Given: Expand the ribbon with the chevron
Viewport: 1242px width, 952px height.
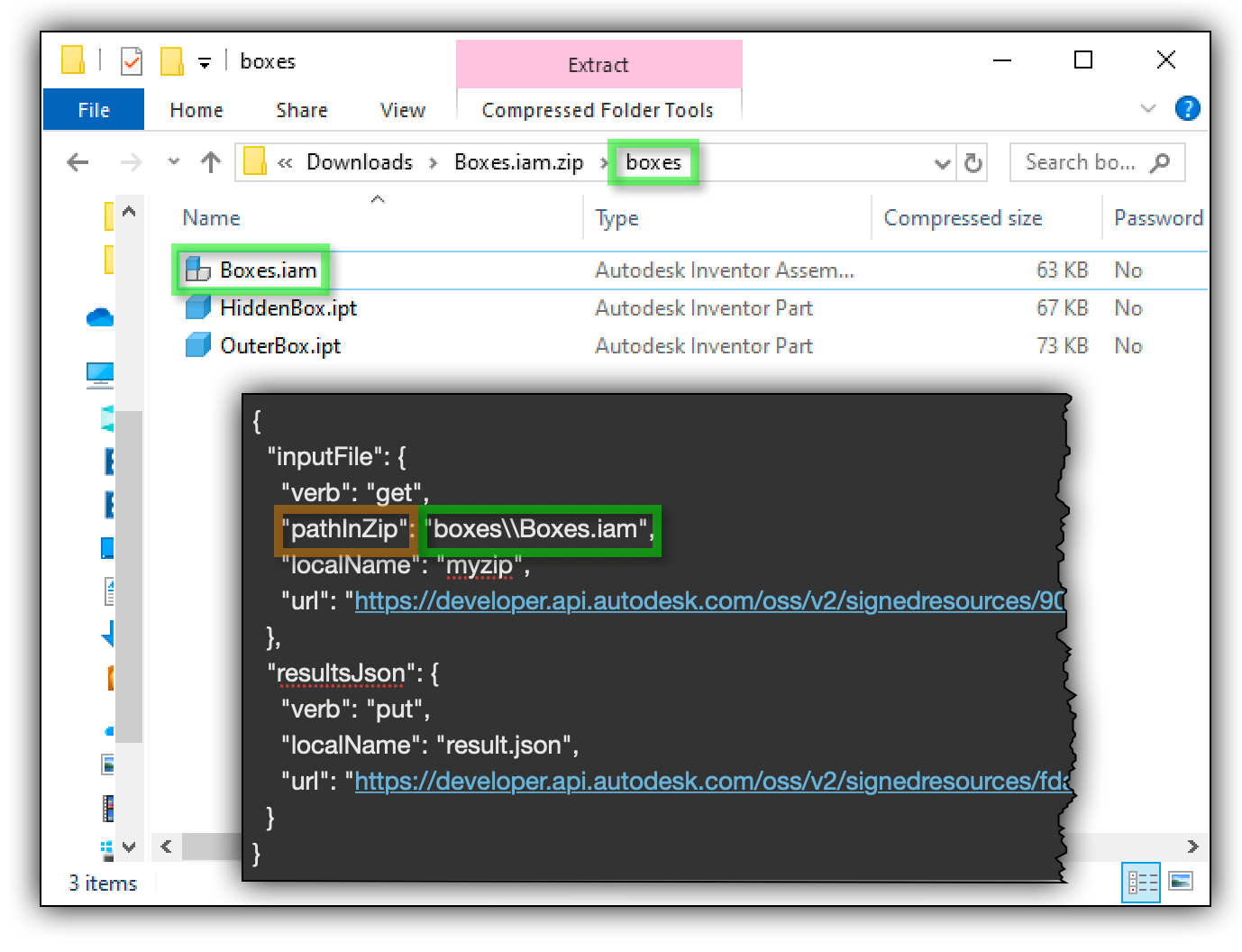Looking at the screenshot, I should 1147,109.
